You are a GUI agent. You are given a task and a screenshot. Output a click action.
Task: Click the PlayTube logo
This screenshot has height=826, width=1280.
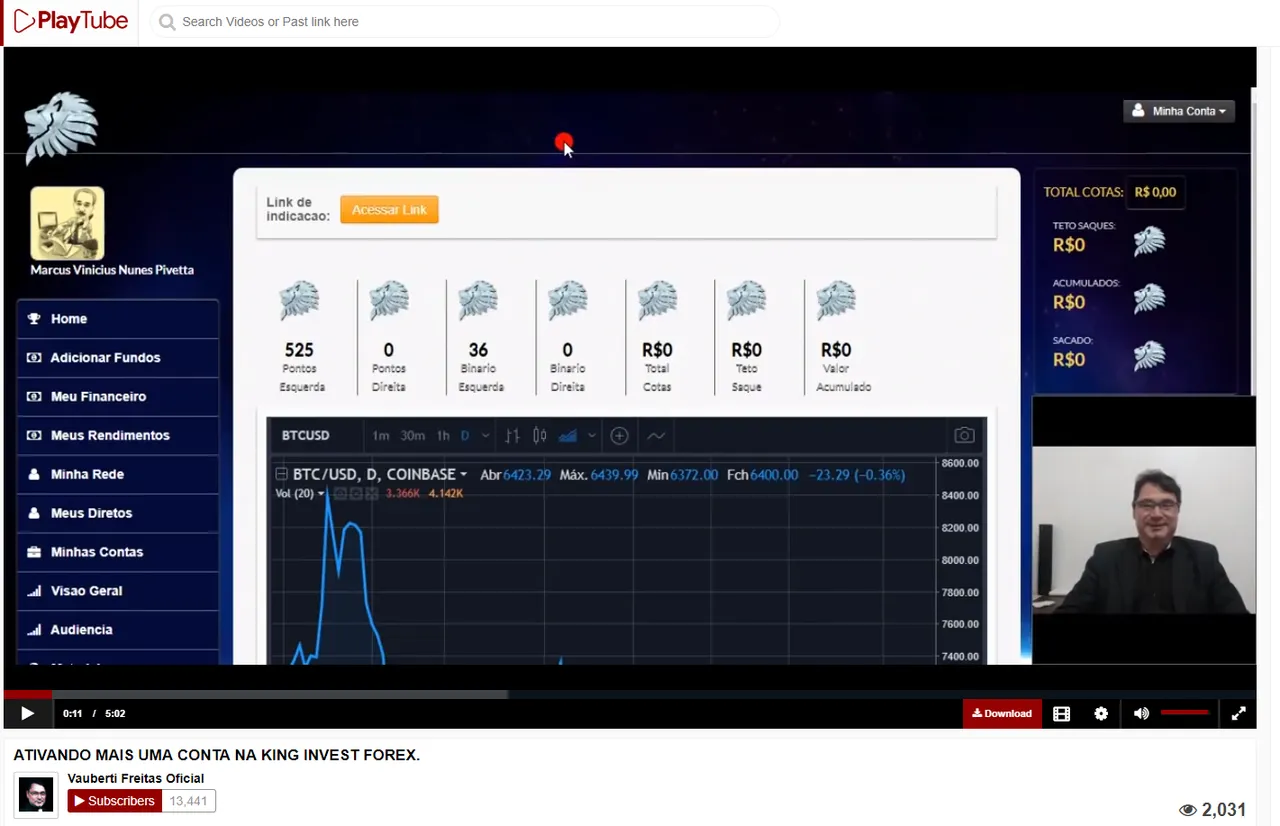(70, 21)
